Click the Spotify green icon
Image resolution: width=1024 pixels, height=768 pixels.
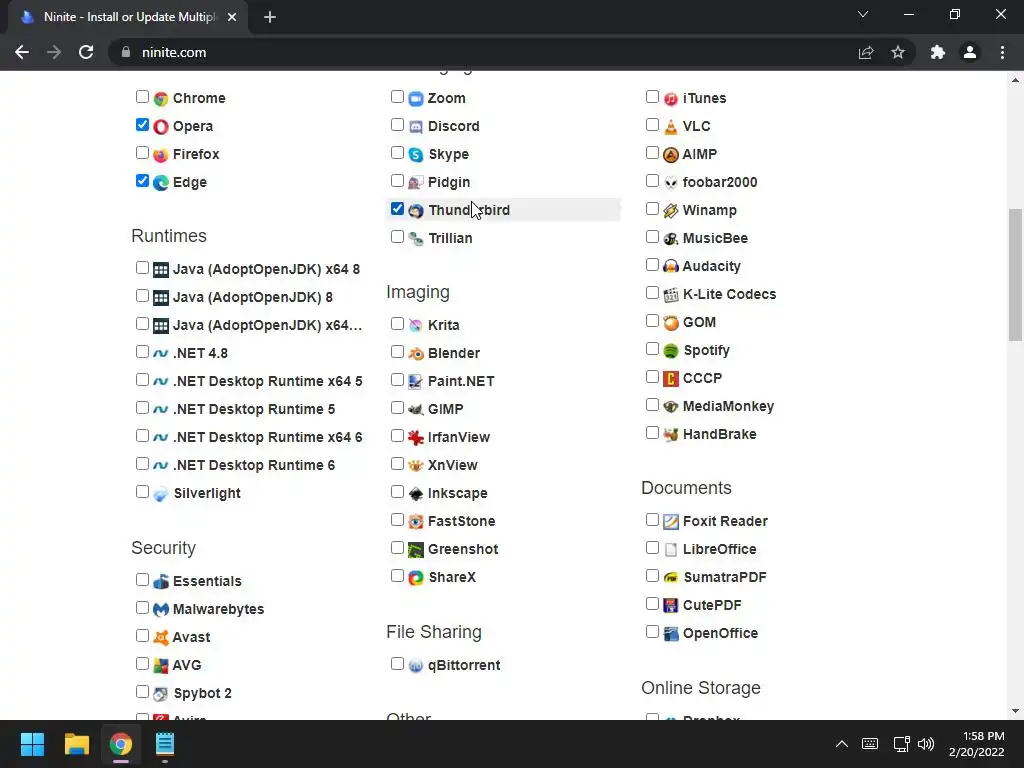(x=671, y=351)
